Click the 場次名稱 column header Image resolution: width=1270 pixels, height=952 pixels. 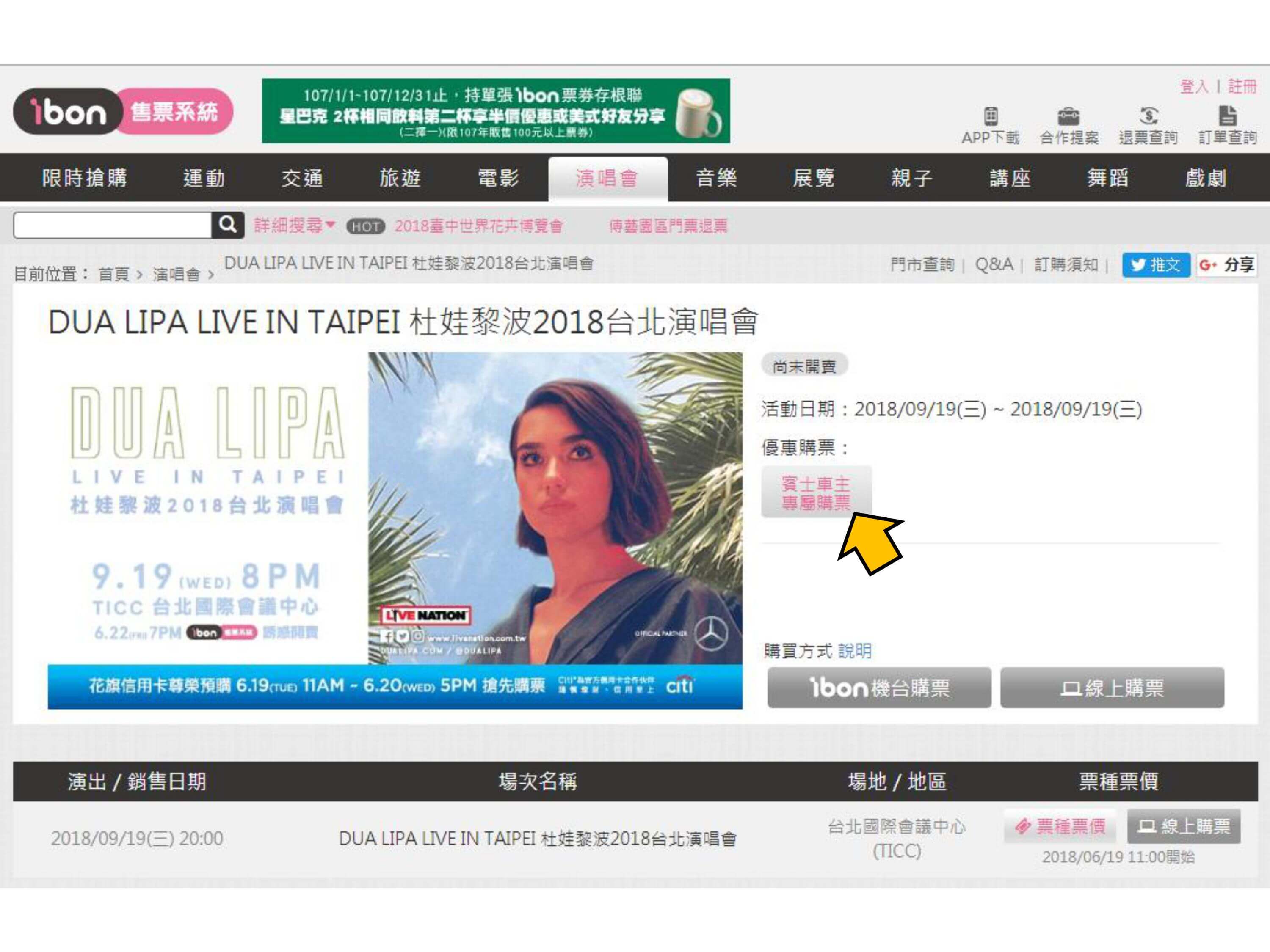tap(537, 781)
